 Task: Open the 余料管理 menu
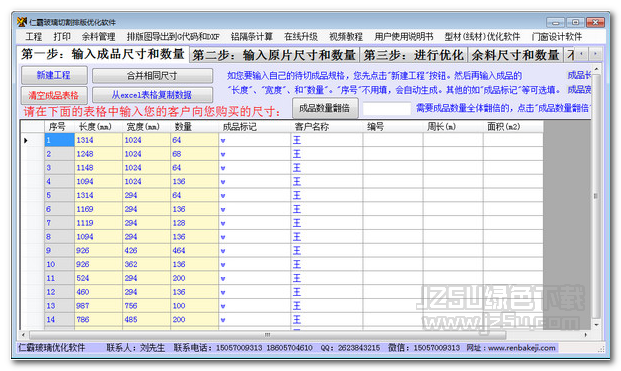pyautogui.click(x=99, y=37)
